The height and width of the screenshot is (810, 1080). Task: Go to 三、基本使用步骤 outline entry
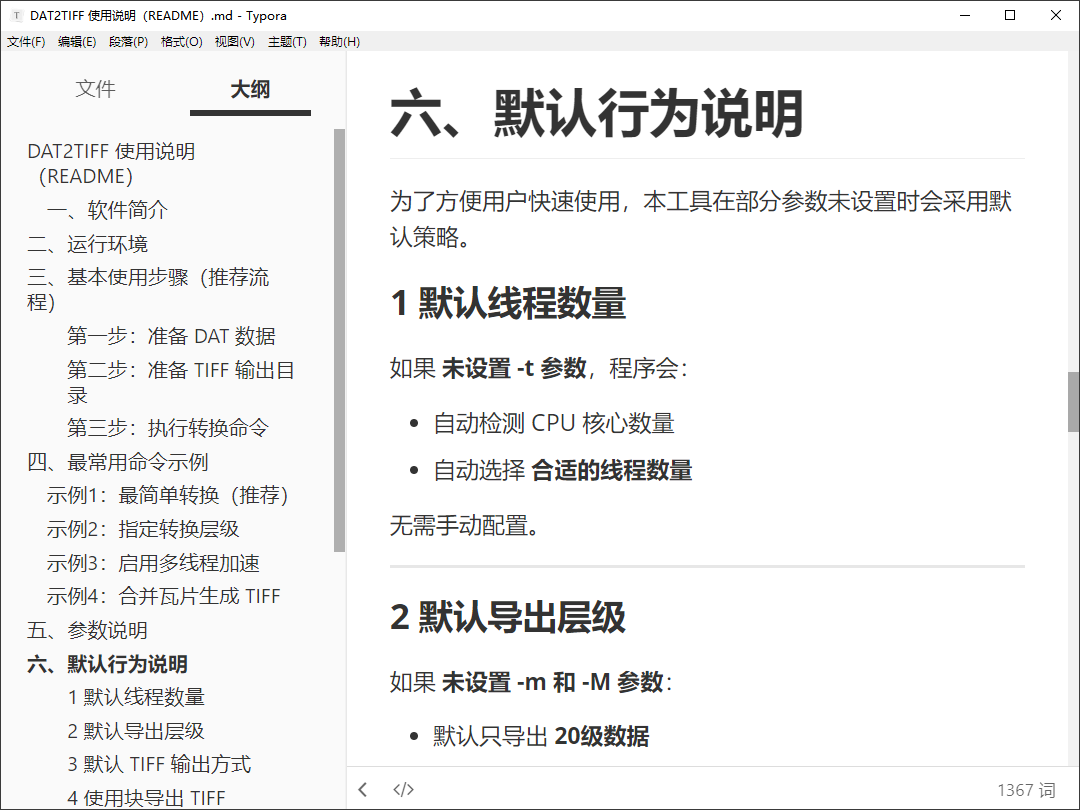[148, 289]
